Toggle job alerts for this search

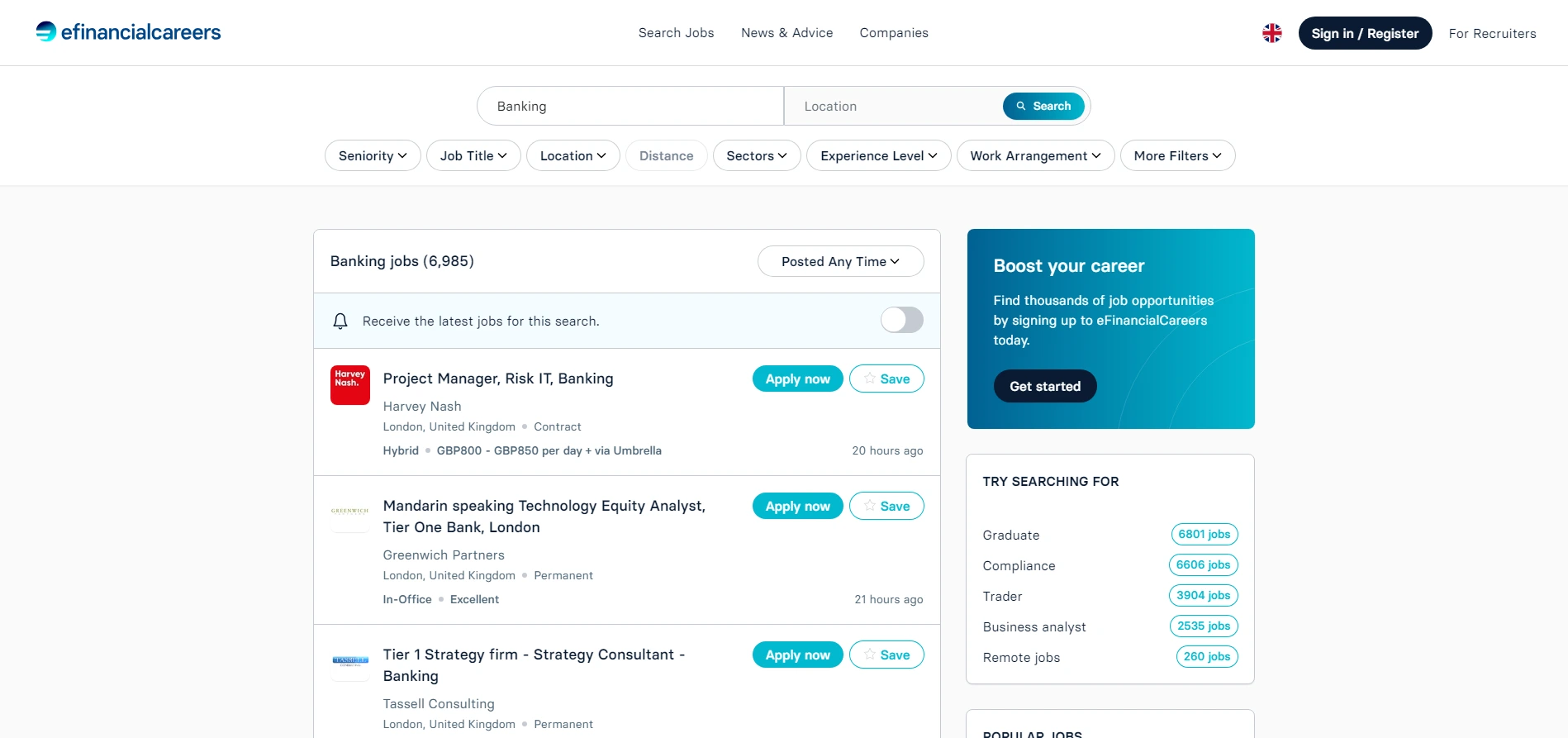point(902,320)
